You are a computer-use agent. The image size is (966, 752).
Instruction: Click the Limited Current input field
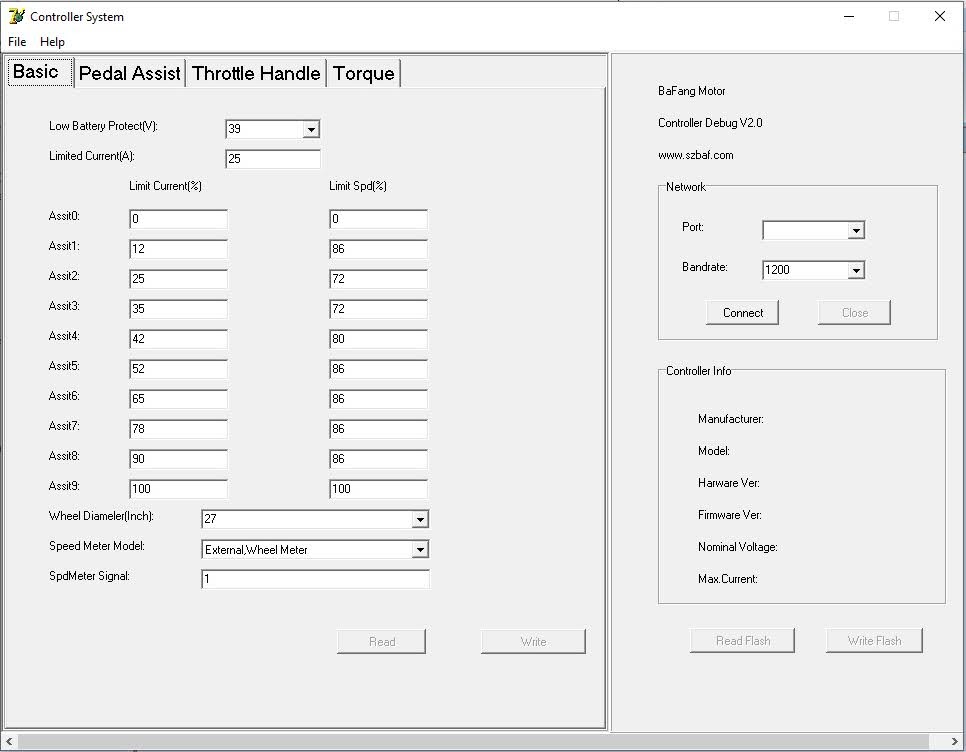coord(273,159)
